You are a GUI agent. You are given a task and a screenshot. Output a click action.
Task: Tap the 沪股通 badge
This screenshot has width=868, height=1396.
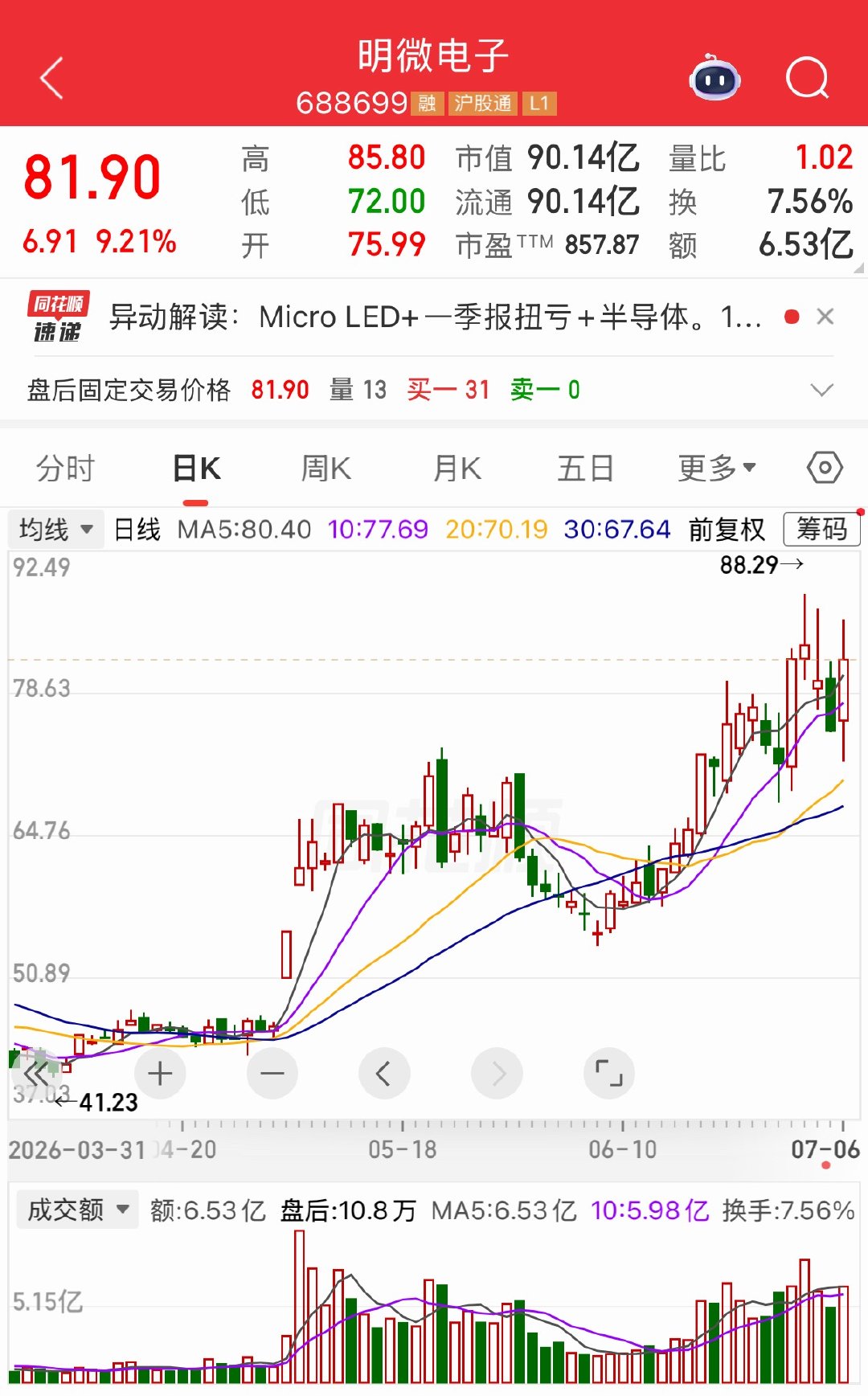point(483,104)
